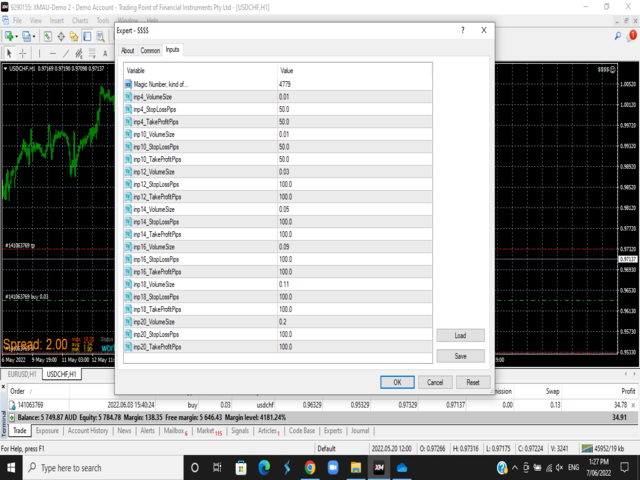Click the dialog Help question mark
This screenshot has width=640, height=480.
pos(462,31)
